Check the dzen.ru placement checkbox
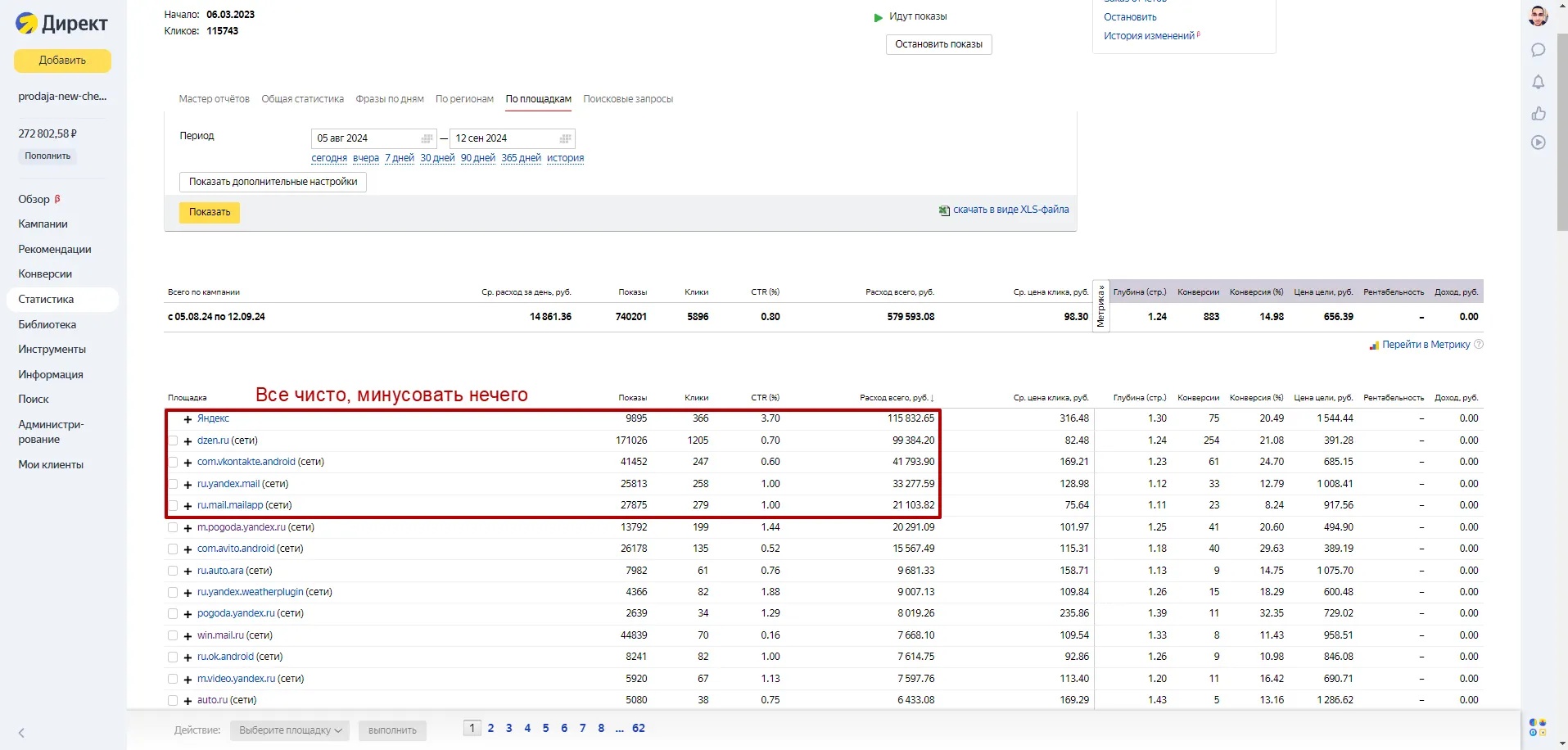 coord(173,441)
